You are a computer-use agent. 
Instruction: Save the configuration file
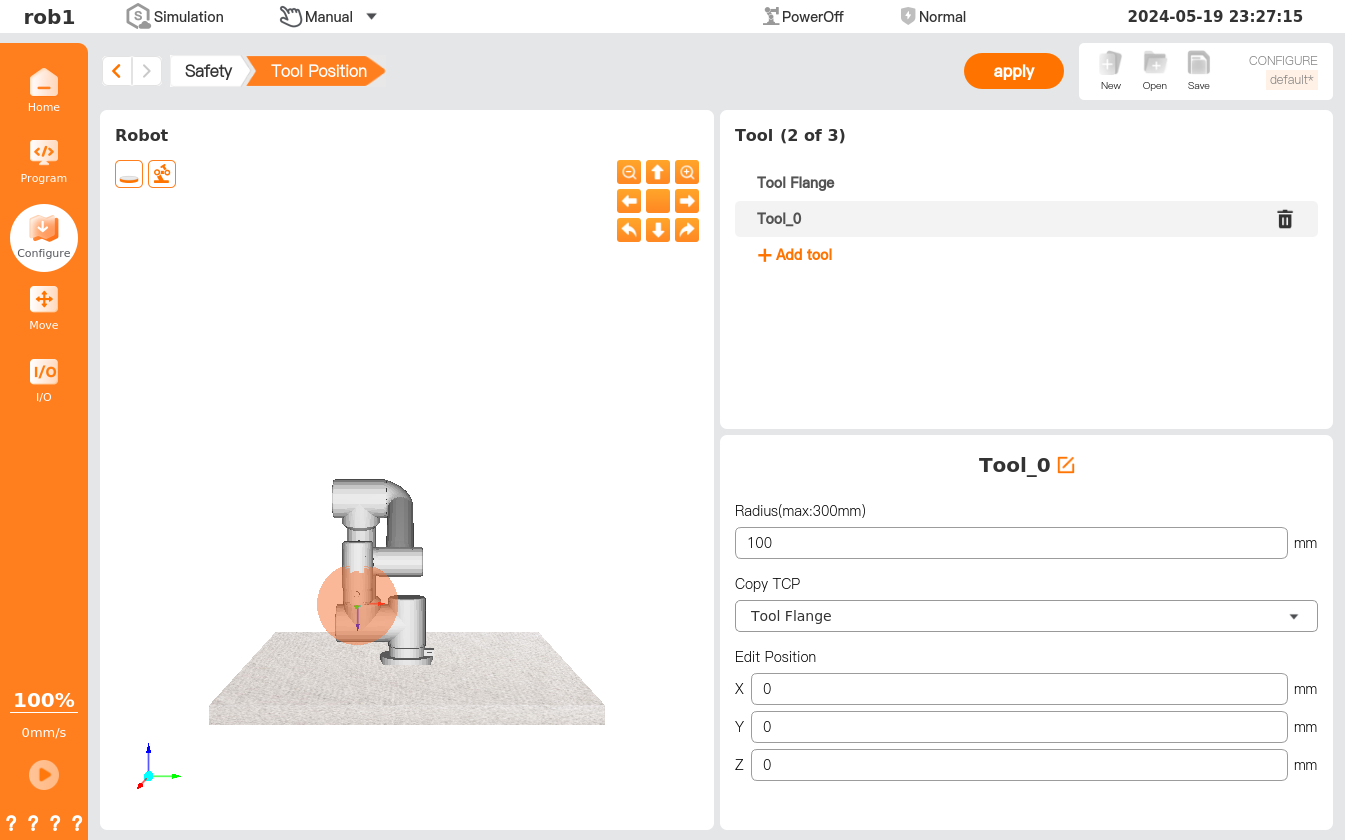pos(1198,71)
